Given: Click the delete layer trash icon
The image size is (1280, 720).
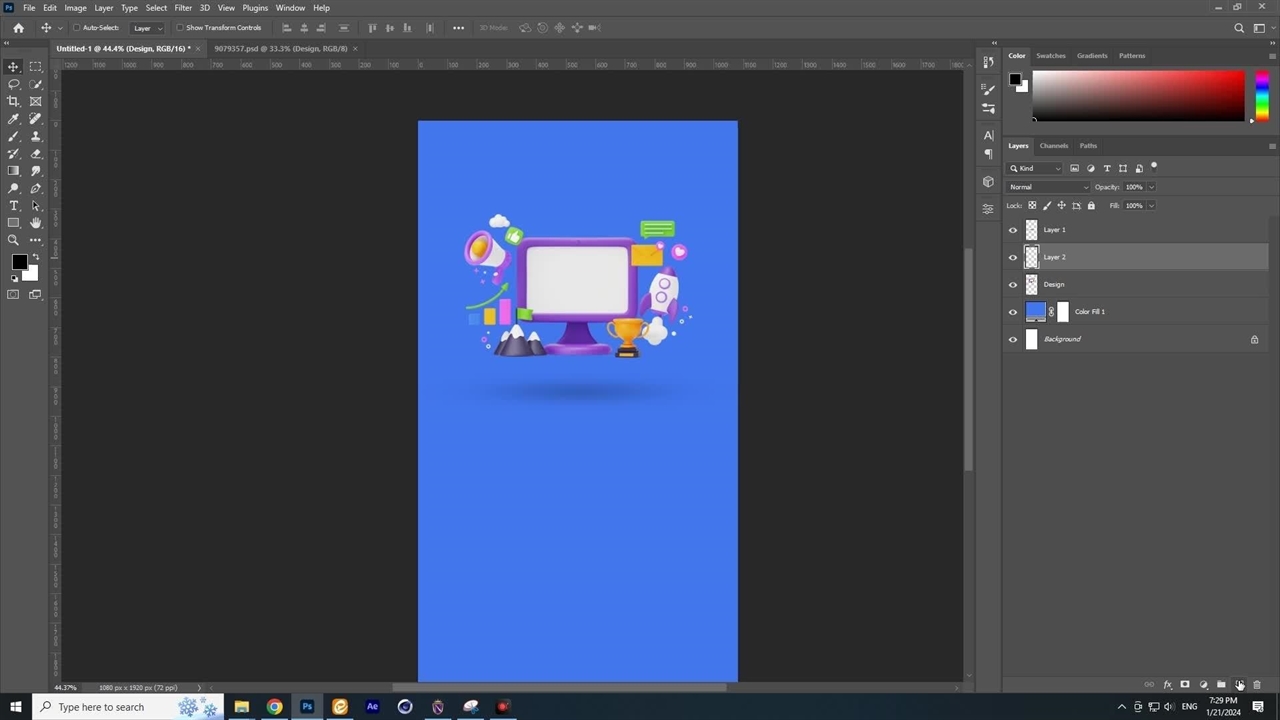Looking at the screenshot, I should pyautogui.click(x=1257, y=685).
